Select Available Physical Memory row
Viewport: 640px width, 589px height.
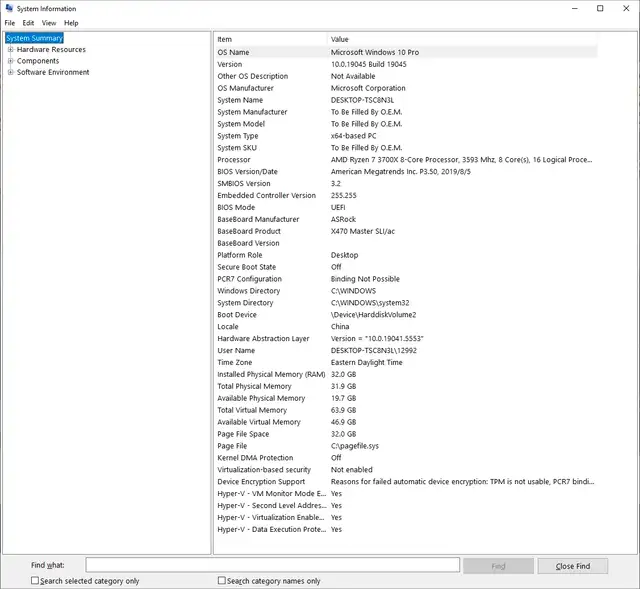pyautogui.click(x=406, y=398)
